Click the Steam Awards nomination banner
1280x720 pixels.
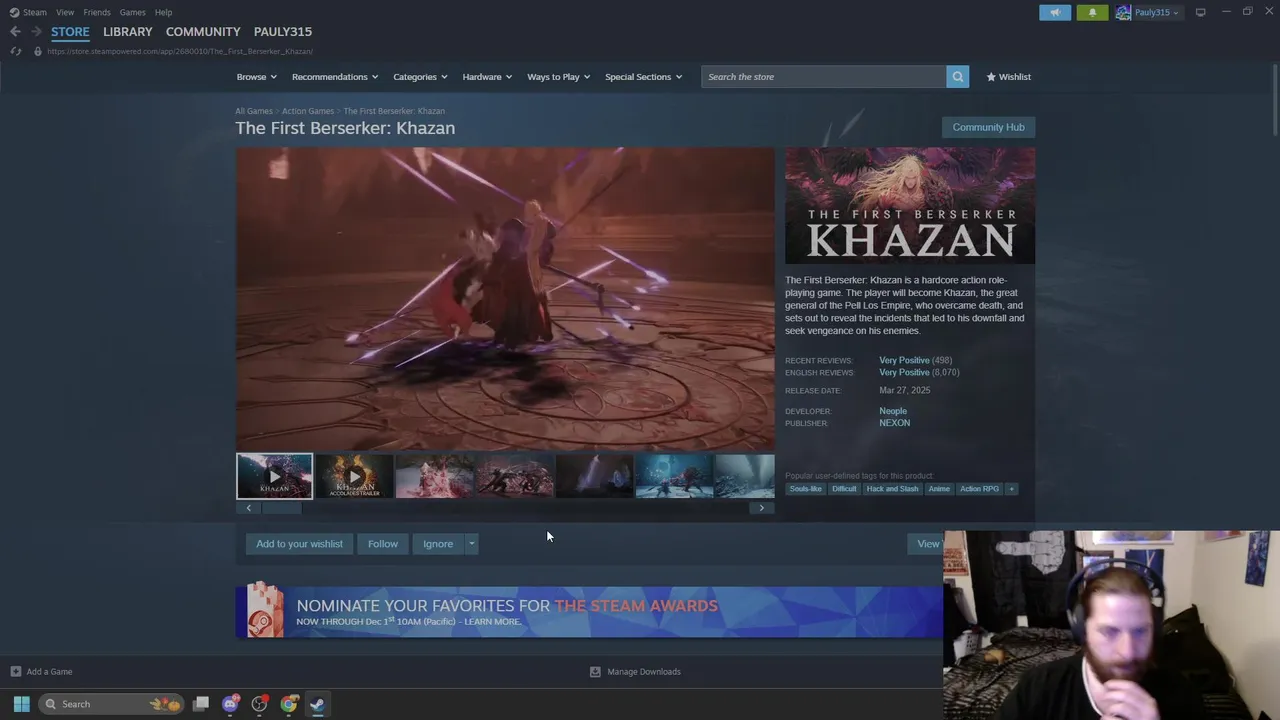pyautogui.click(x=590, y=611)
